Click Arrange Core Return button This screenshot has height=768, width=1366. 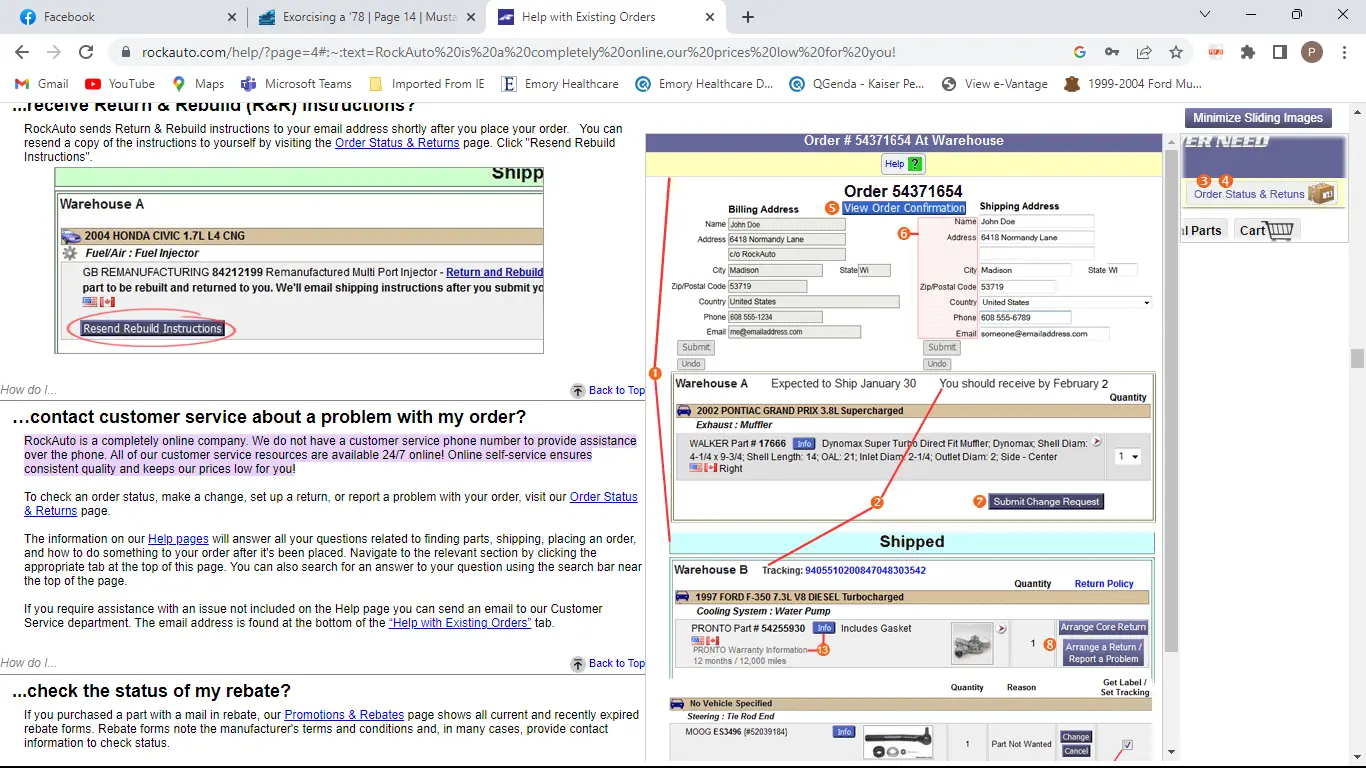[x=1103, y=627]
